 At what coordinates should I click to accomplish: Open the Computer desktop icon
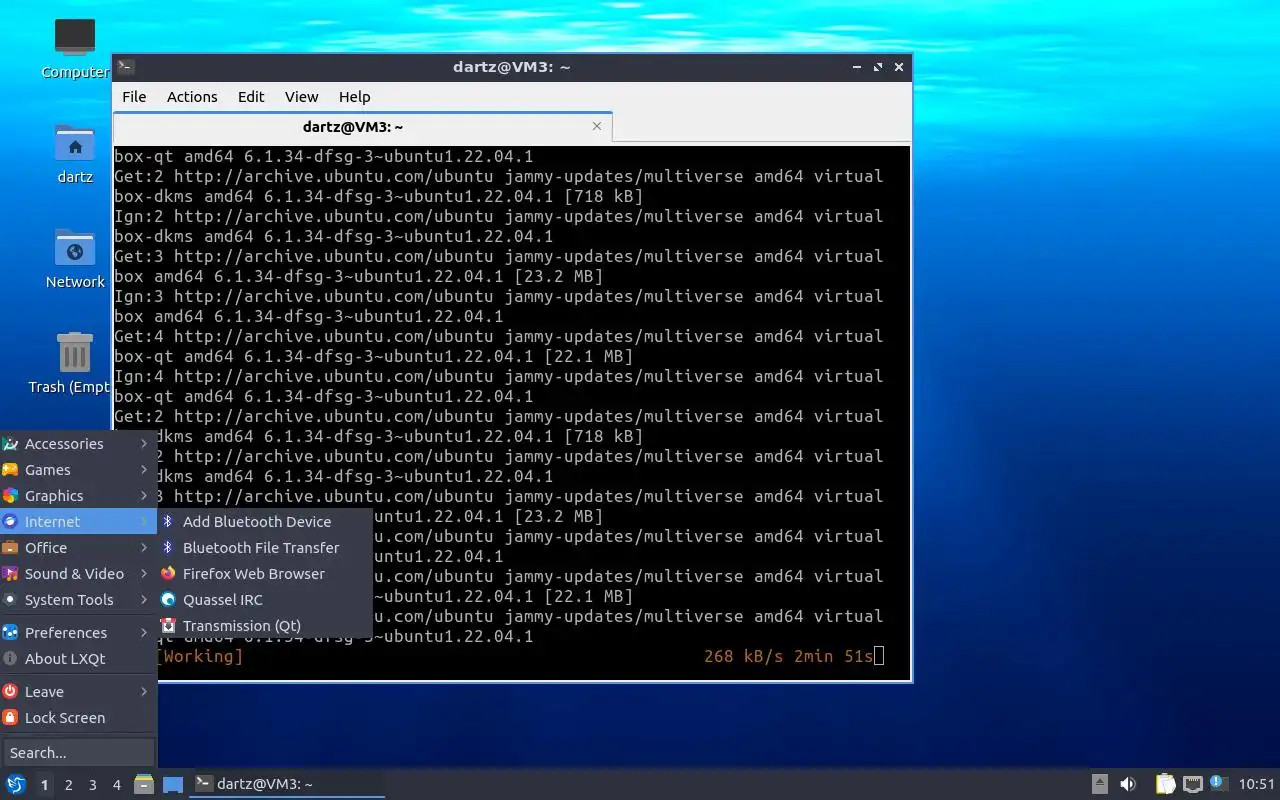[x=75, y=38]
